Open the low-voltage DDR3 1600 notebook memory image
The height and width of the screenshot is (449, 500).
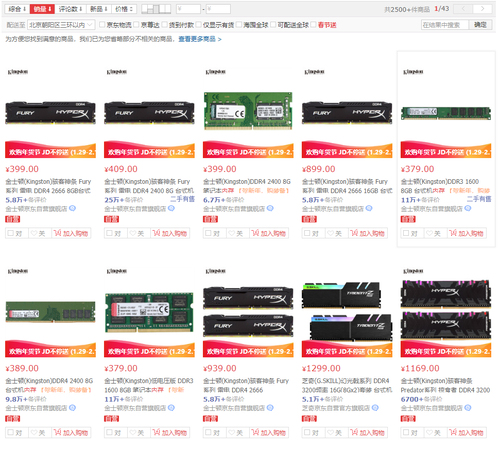pos(149,313)
